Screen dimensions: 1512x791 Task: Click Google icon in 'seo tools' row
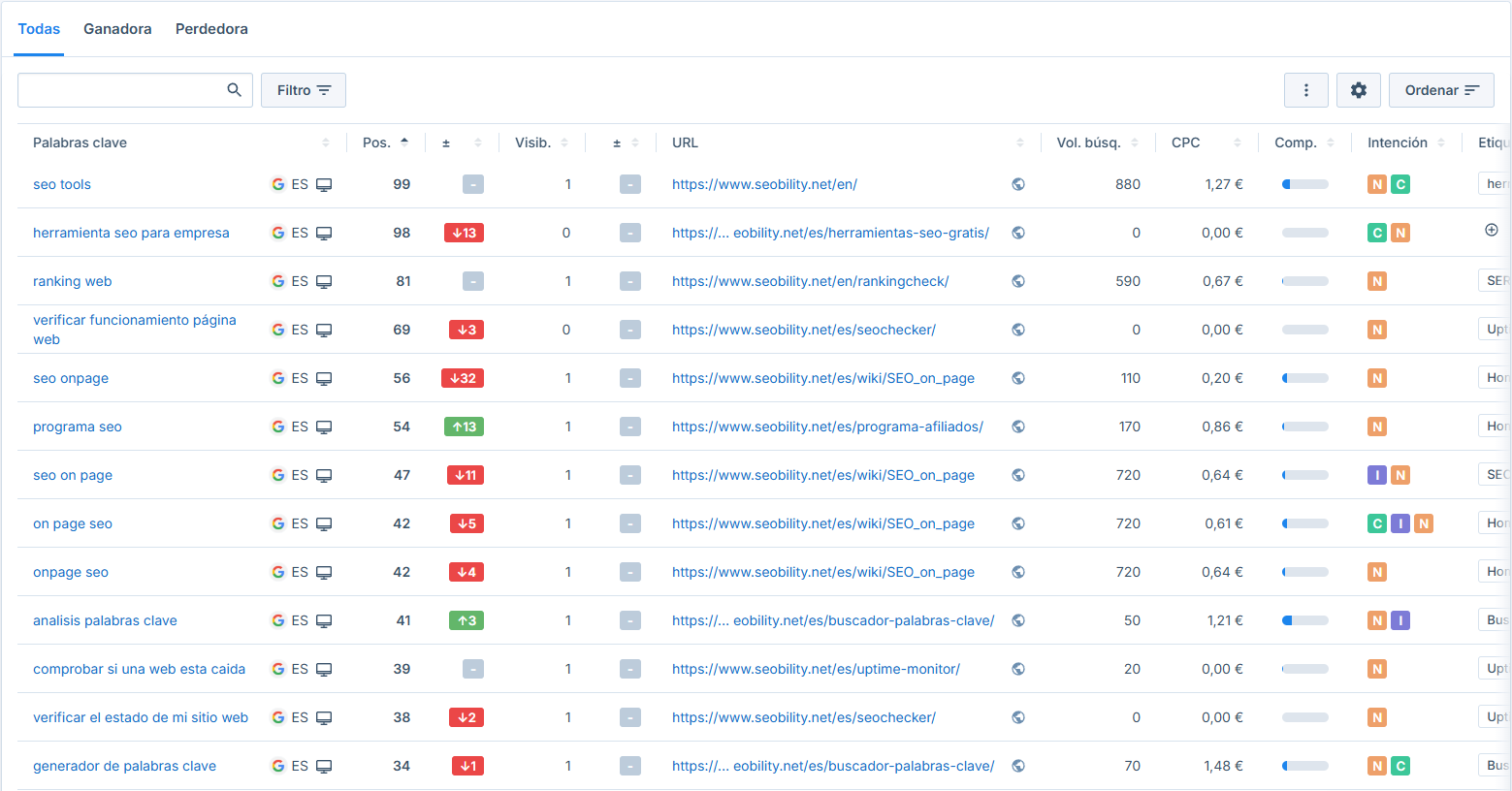[x=278, y=184]
